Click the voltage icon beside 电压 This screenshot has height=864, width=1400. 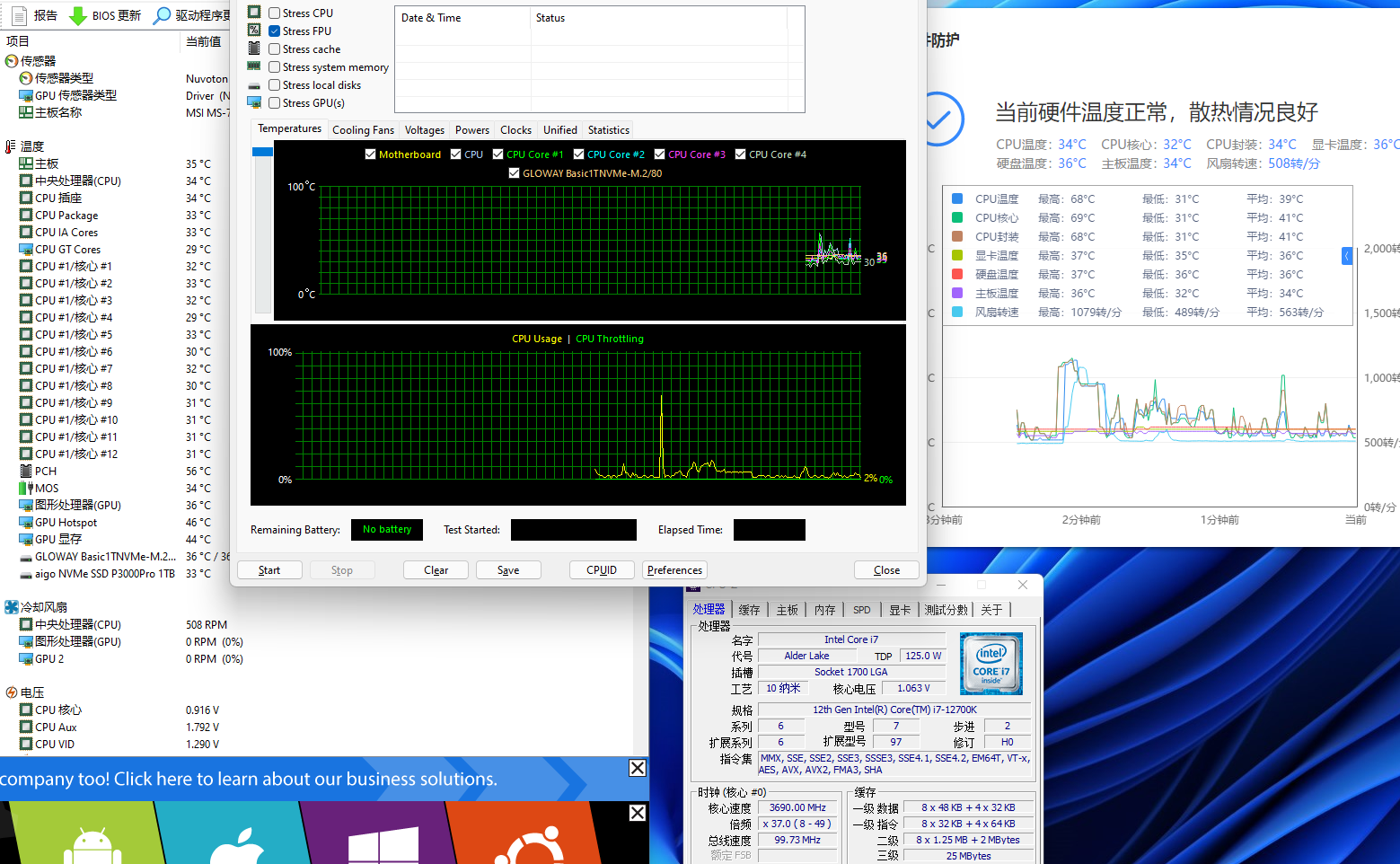[12, 692]
